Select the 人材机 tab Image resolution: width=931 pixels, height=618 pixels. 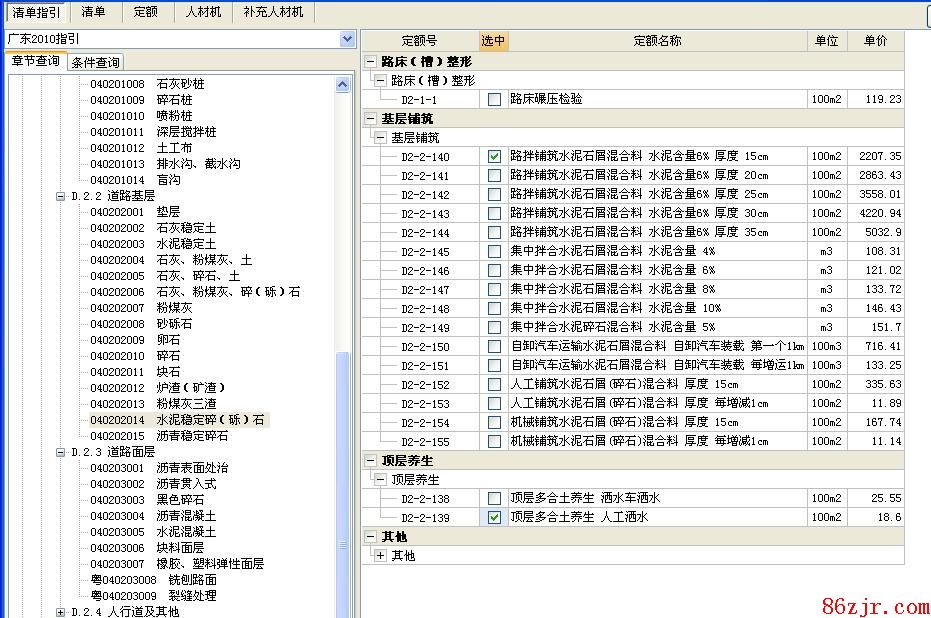click(203, 12)
